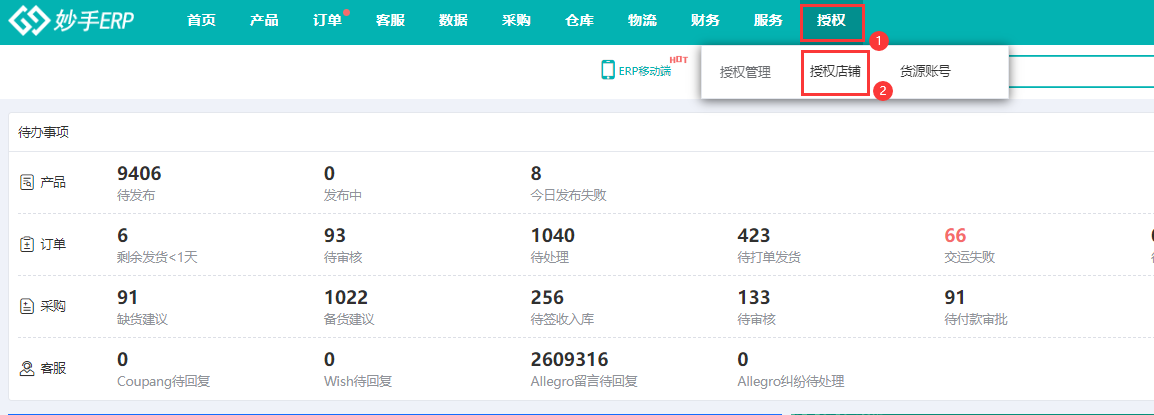This screenshot has width=1154, height=415.
Task: Open the 66 交运失败 orders
Action: (956, 236)
